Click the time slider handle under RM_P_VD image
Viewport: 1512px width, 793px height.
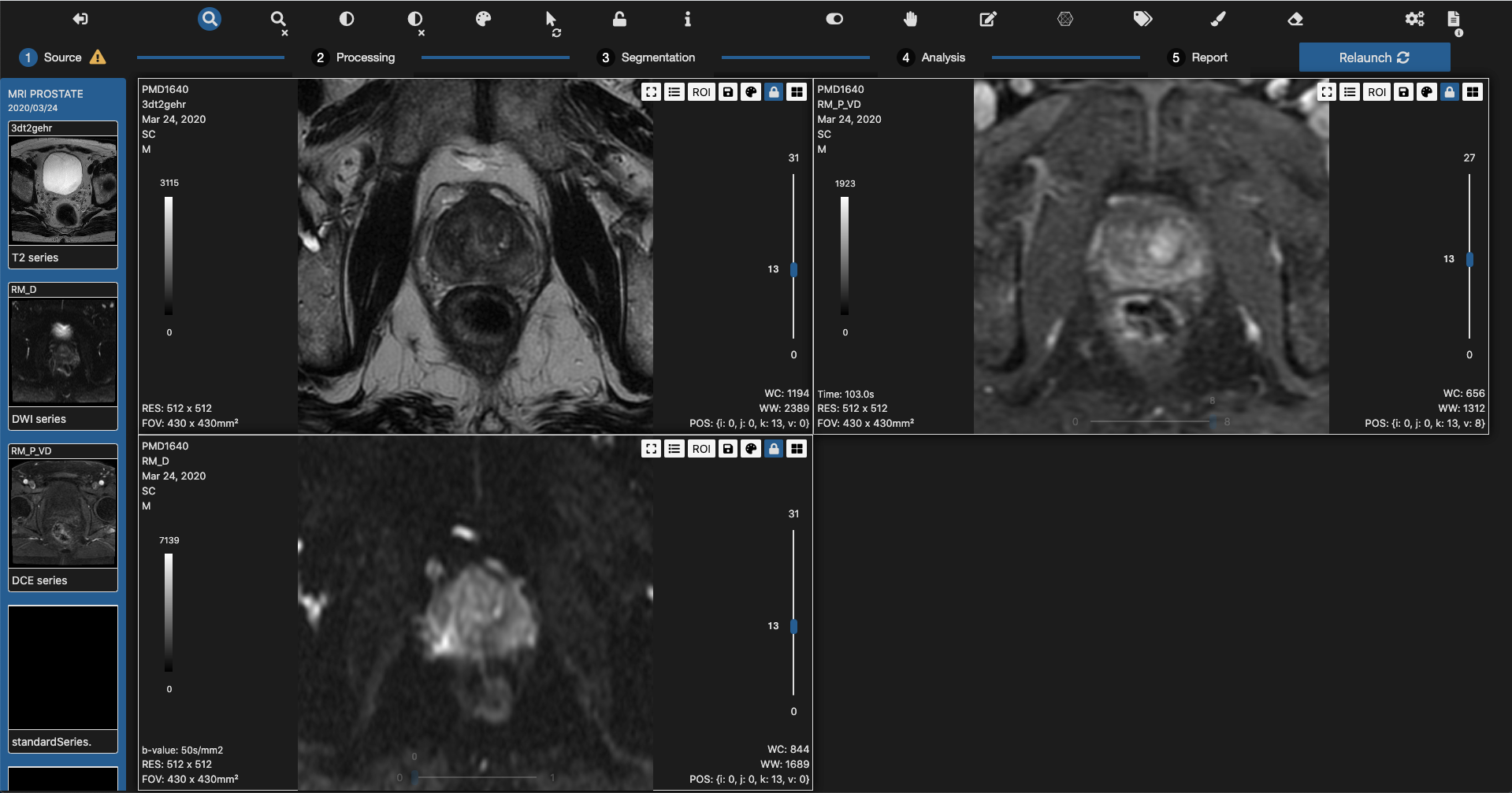(1213, 422)
